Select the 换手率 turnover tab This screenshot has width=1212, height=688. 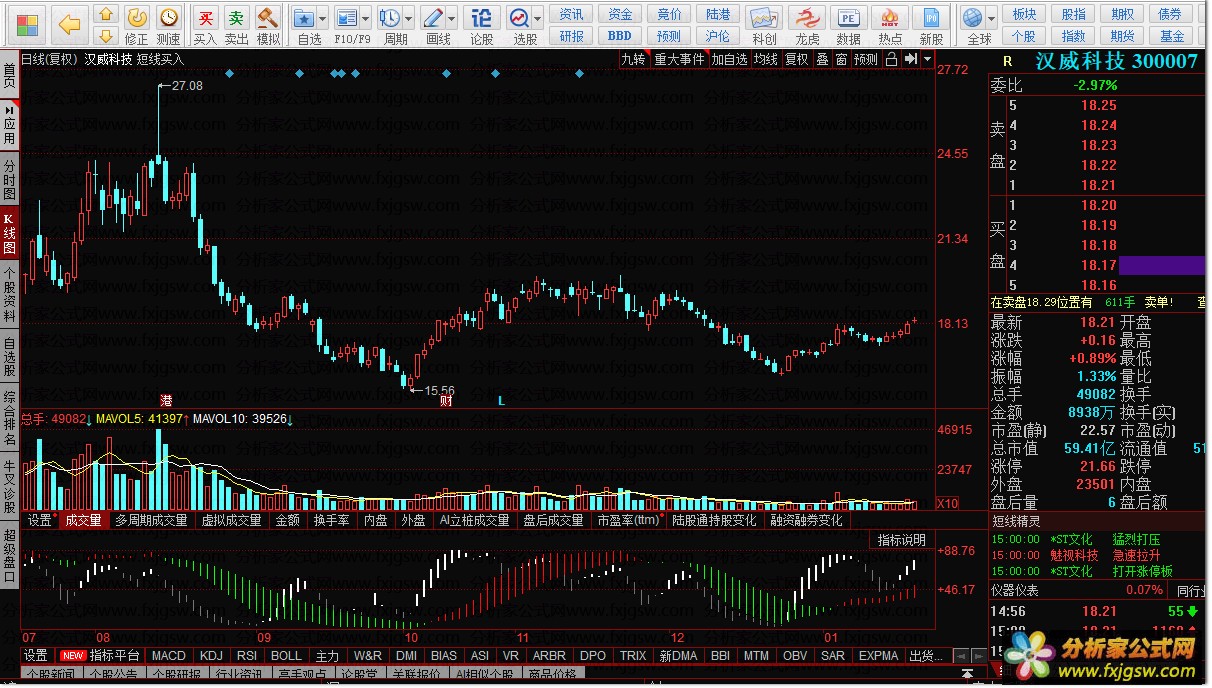tap(331, 520)
